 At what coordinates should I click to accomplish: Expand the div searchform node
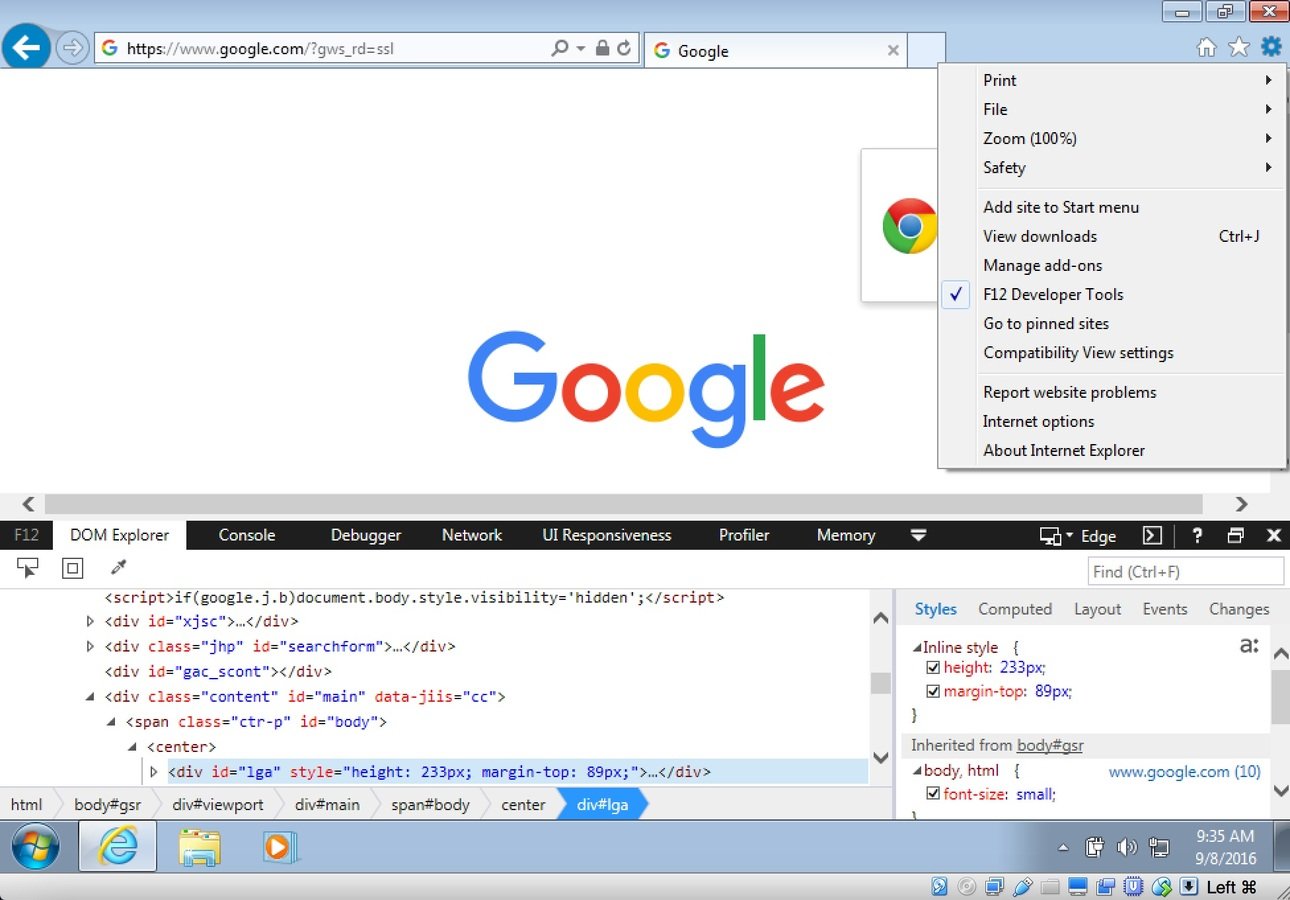[91, 647]
